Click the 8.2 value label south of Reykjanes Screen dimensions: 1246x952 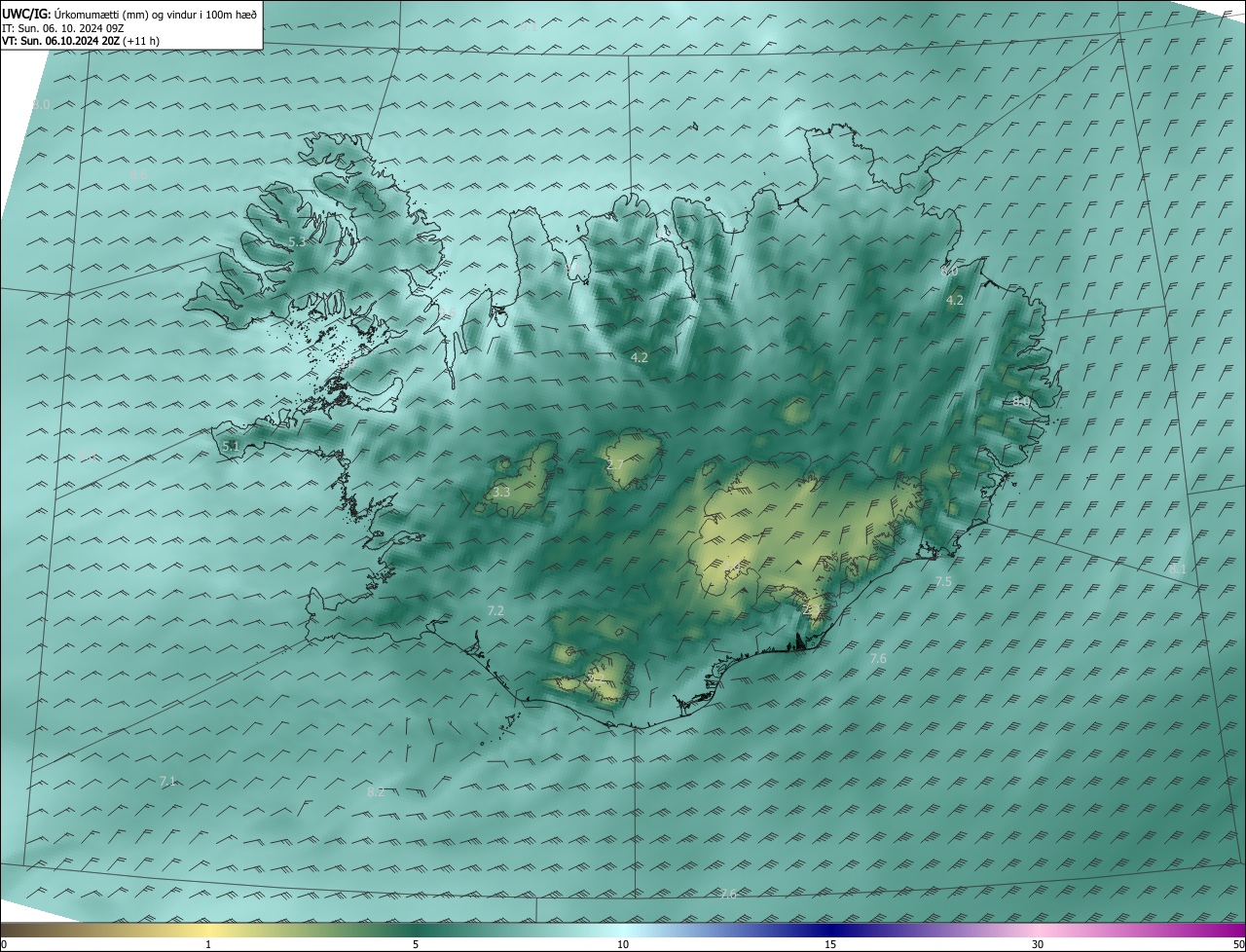(x=376, y=792)
